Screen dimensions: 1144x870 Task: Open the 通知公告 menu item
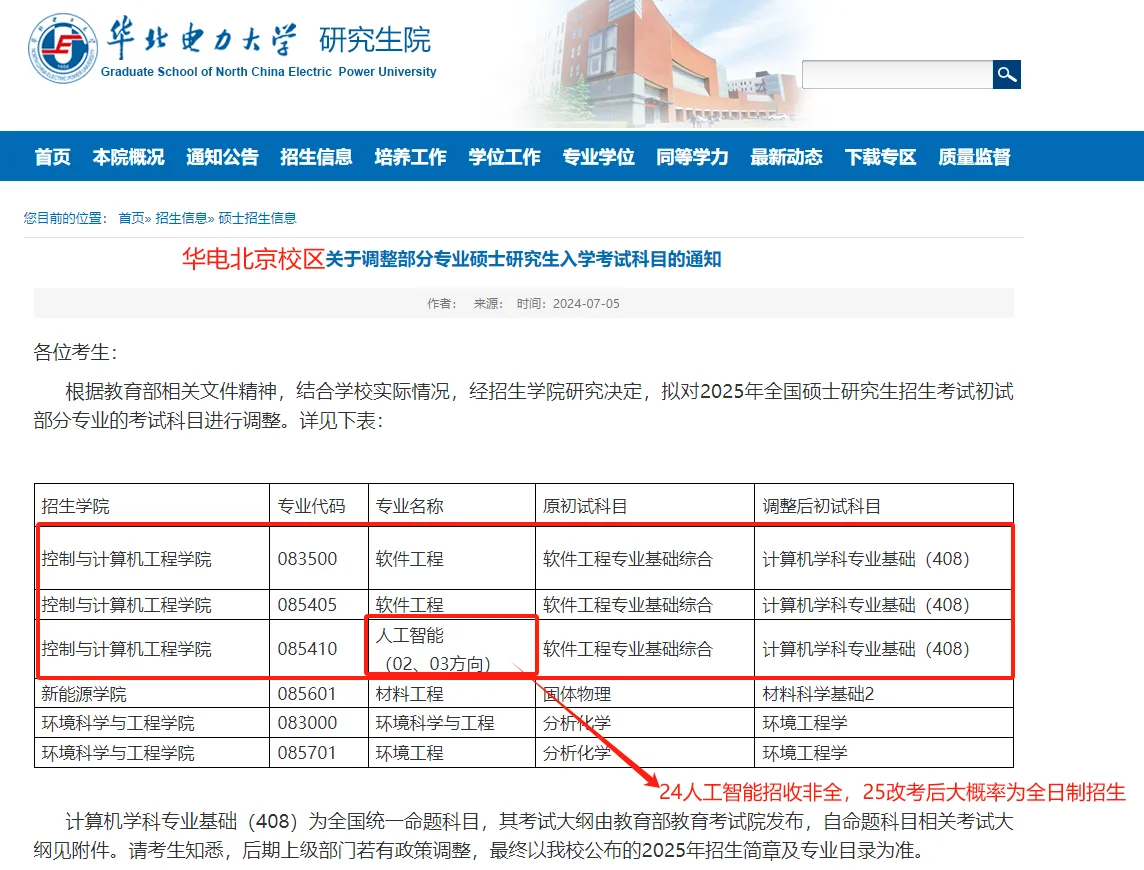(223, 157)
